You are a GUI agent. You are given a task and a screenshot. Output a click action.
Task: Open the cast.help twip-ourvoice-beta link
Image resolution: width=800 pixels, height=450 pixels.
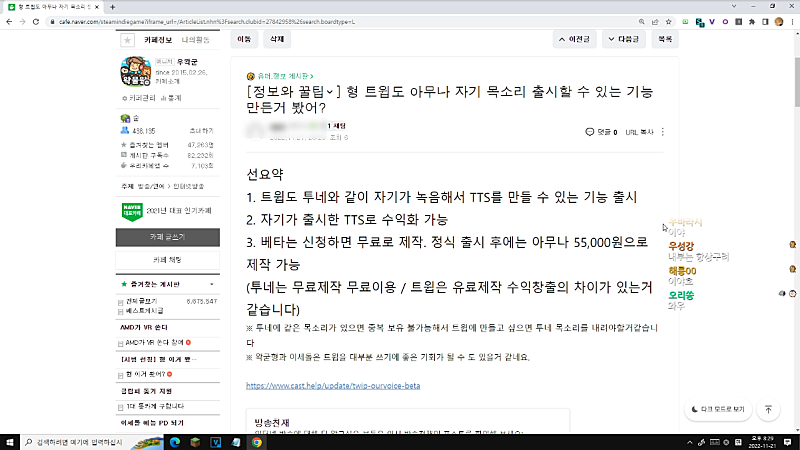333,386
